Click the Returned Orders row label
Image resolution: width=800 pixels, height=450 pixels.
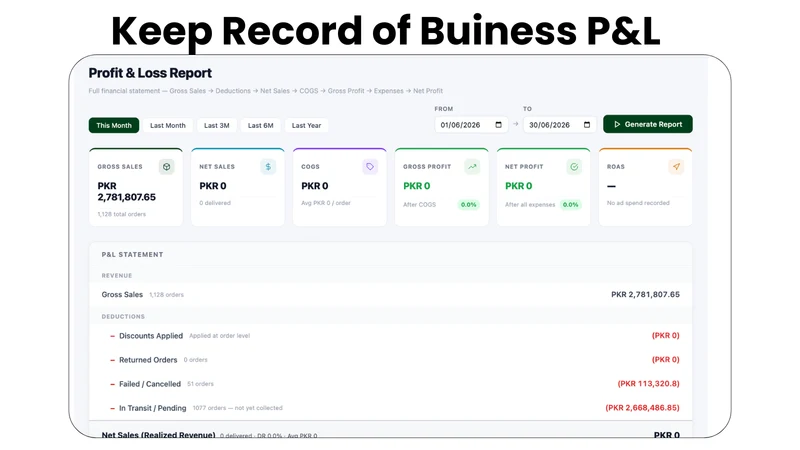[x=148, y=360]
